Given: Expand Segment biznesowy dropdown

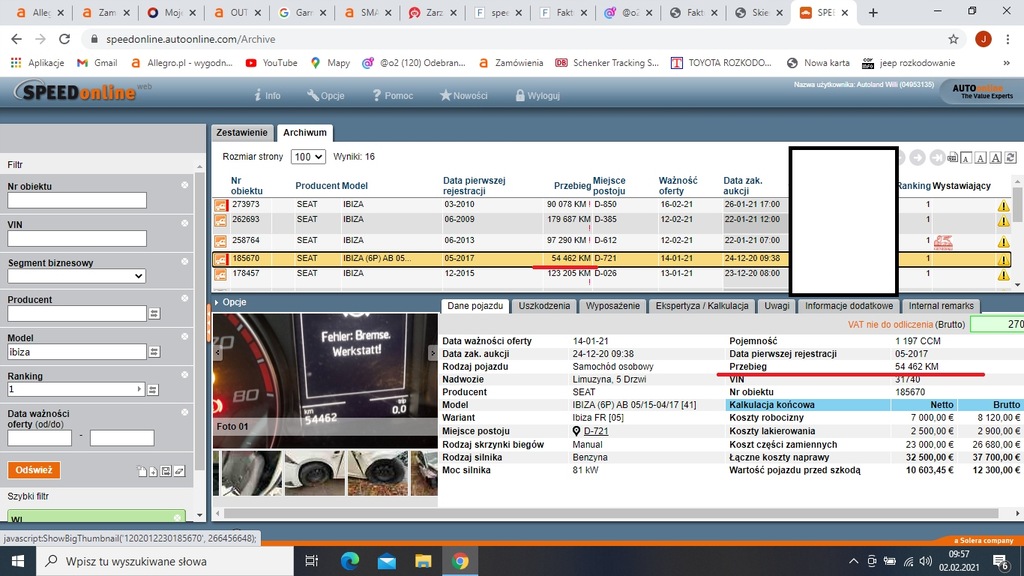Looking at the screenshot, I should click(x=77, y=276).
